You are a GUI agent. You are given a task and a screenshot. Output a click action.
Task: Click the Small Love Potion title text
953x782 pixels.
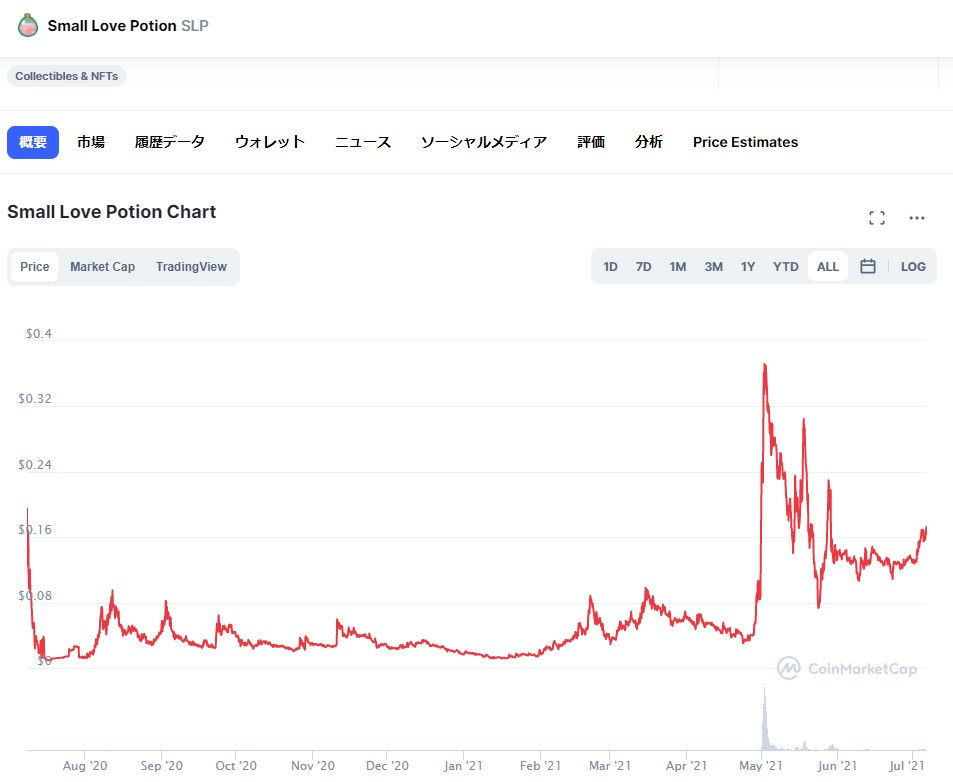pyautogui.click(x=112, y=26)
